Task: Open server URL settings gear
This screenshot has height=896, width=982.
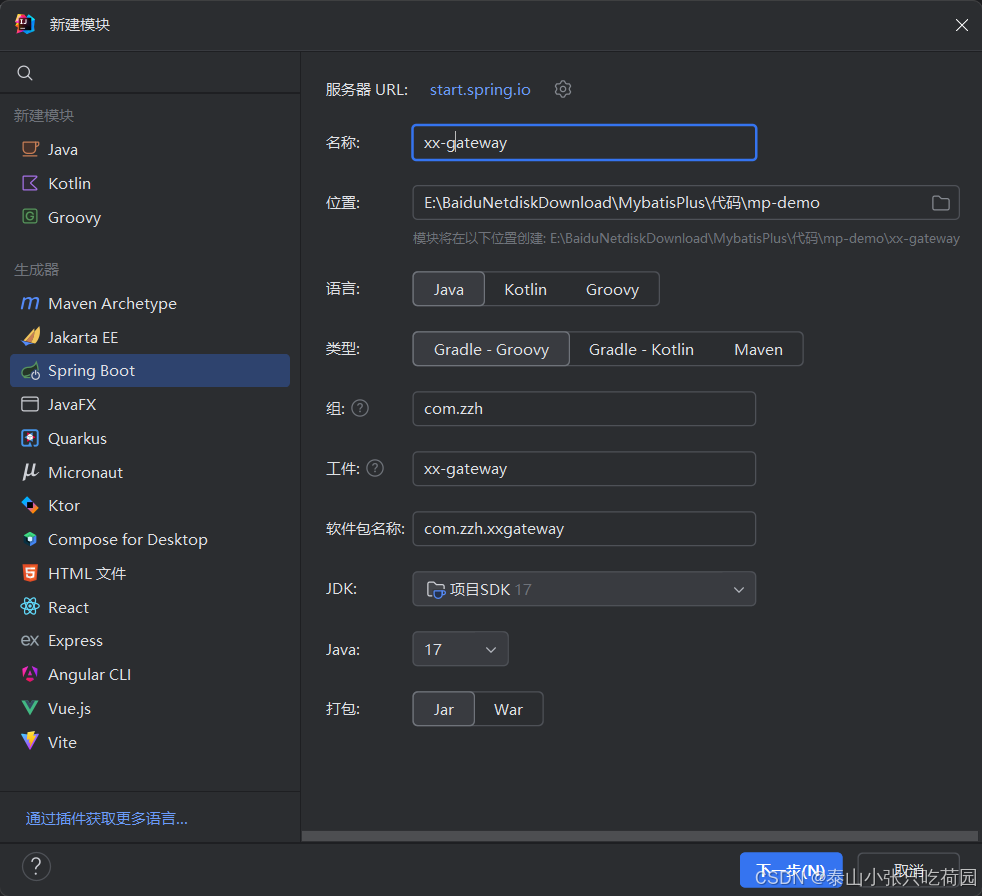Action: (x=562, y=90)
